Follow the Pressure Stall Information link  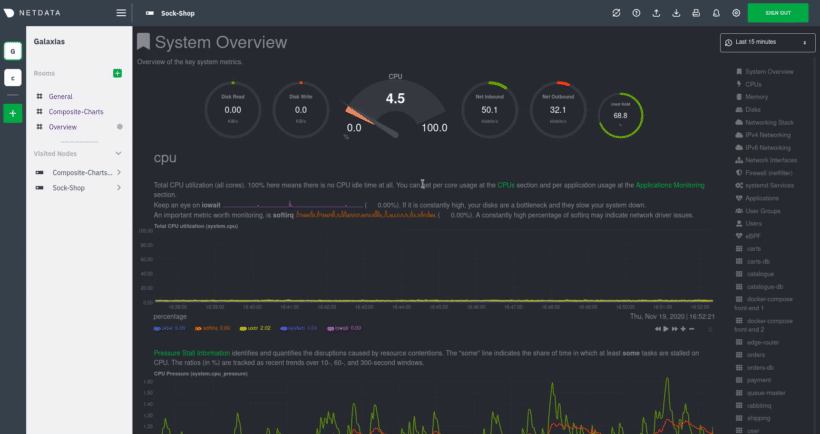pyautogui.click(x=191, y=353)
